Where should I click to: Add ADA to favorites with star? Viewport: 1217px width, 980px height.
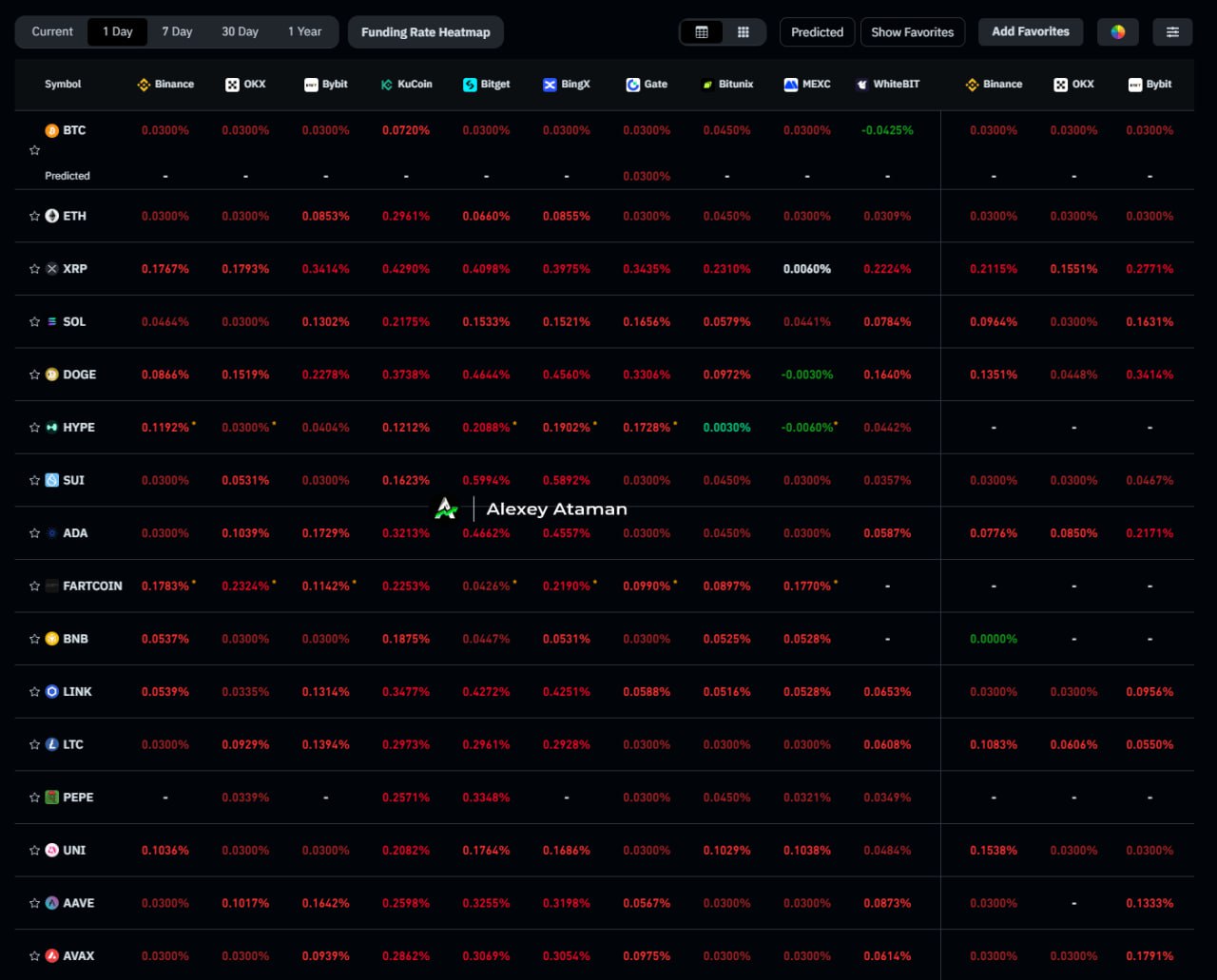coord(34,533)
